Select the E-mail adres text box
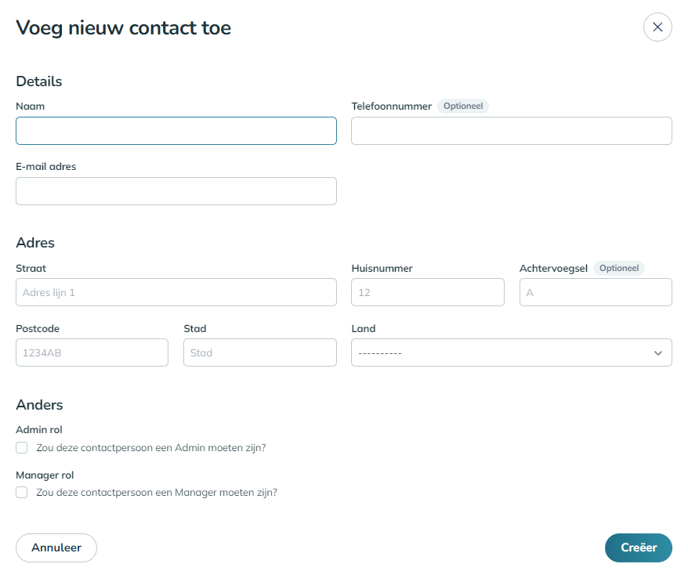Screen dimensions: 688x571 click(x=176, y=191)
